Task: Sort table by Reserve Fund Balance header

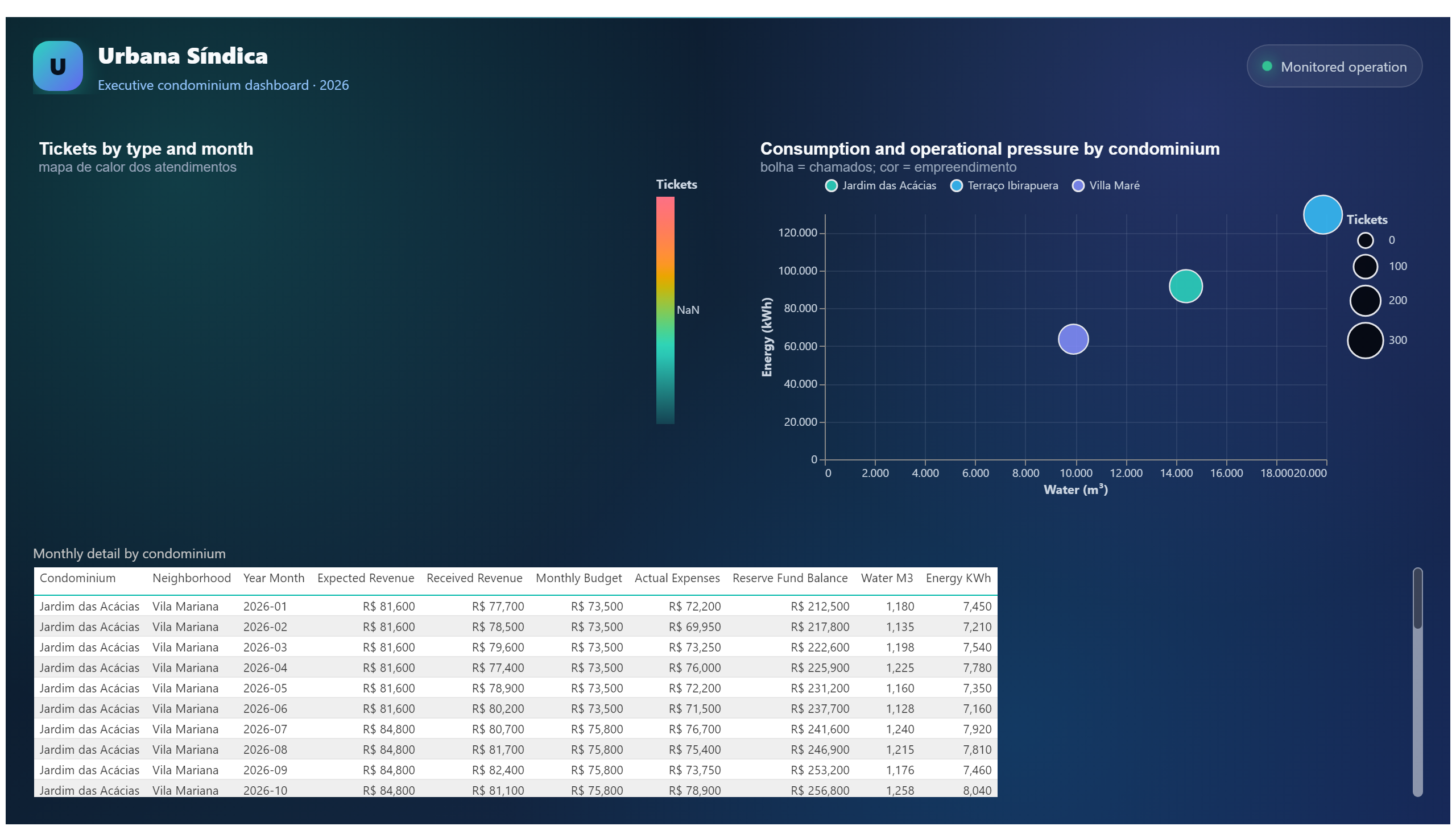Action: 790,578
